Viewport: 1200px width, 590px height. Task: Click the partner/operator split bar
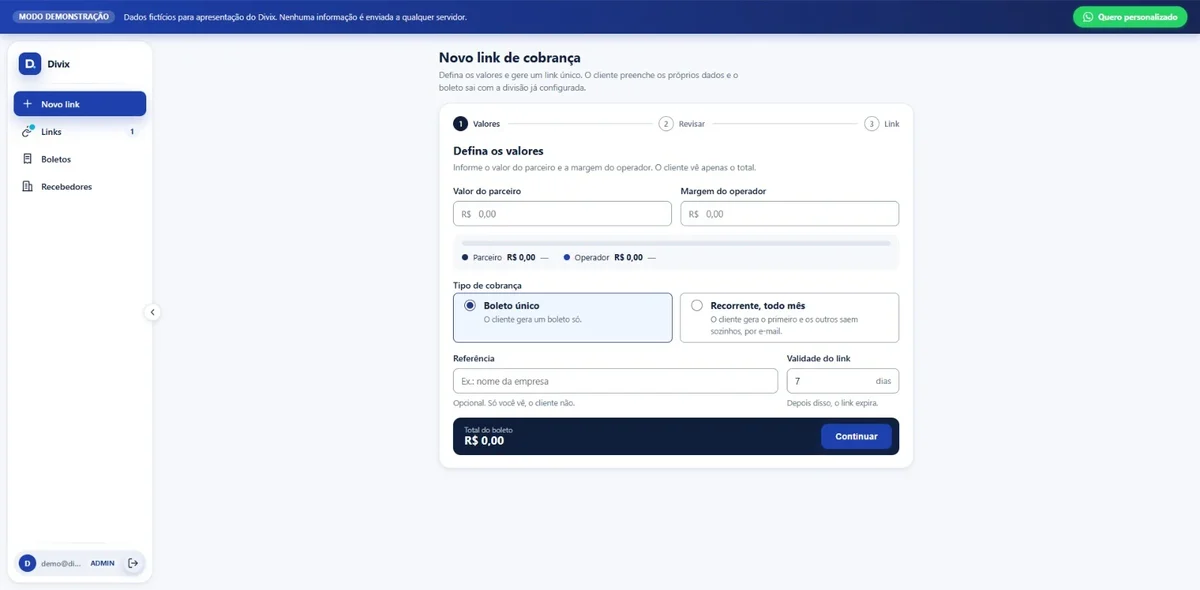[676, 243]
